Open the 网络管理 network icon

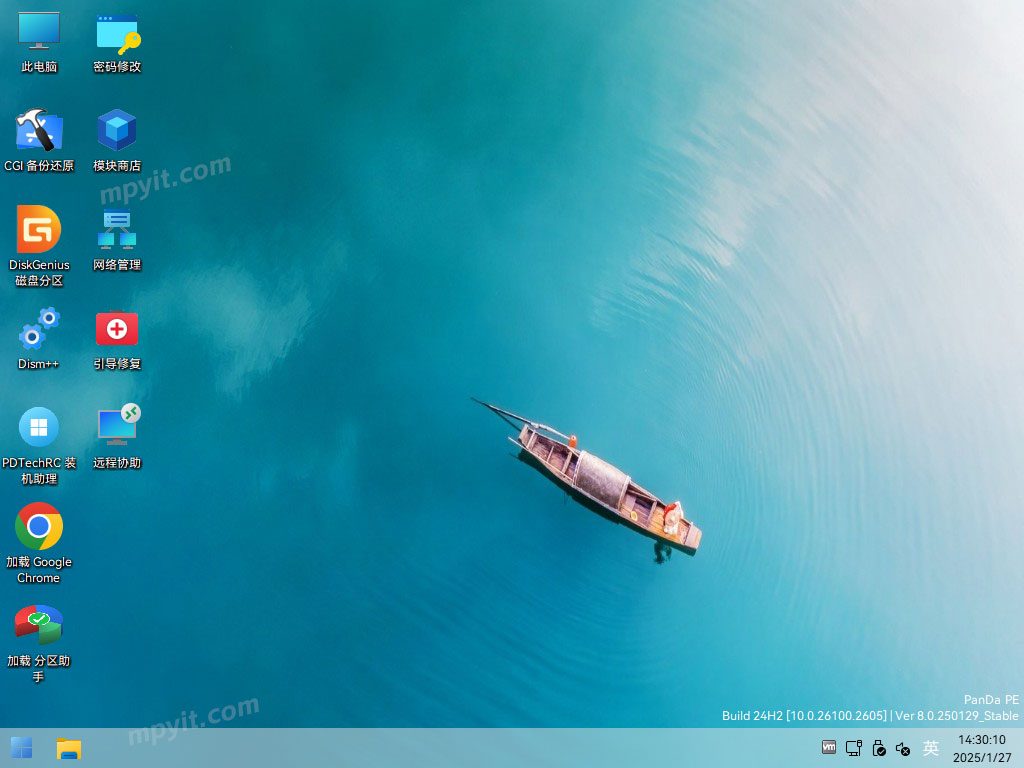[117, 240]
